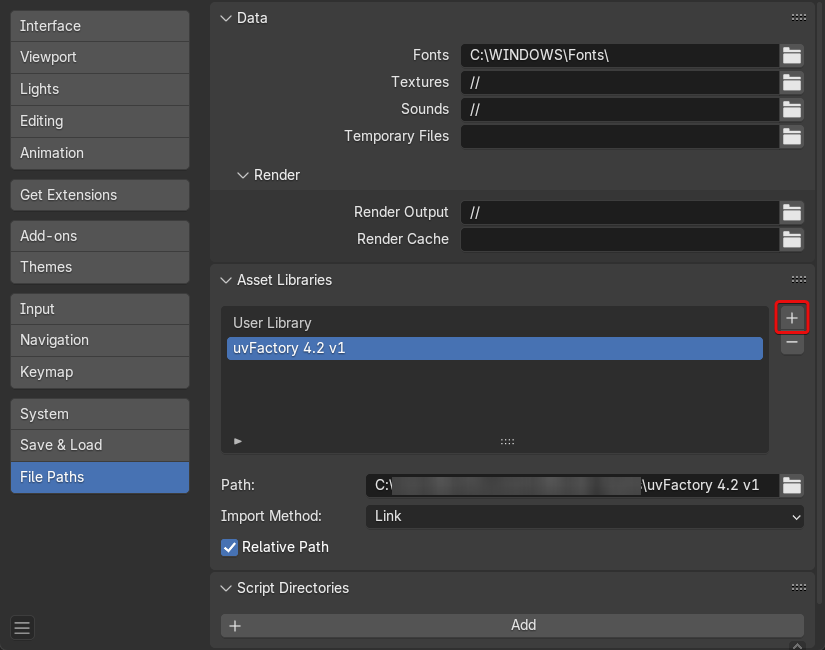
Task: Click Asset Libraries panel grip dots
Action: point(799,279)
